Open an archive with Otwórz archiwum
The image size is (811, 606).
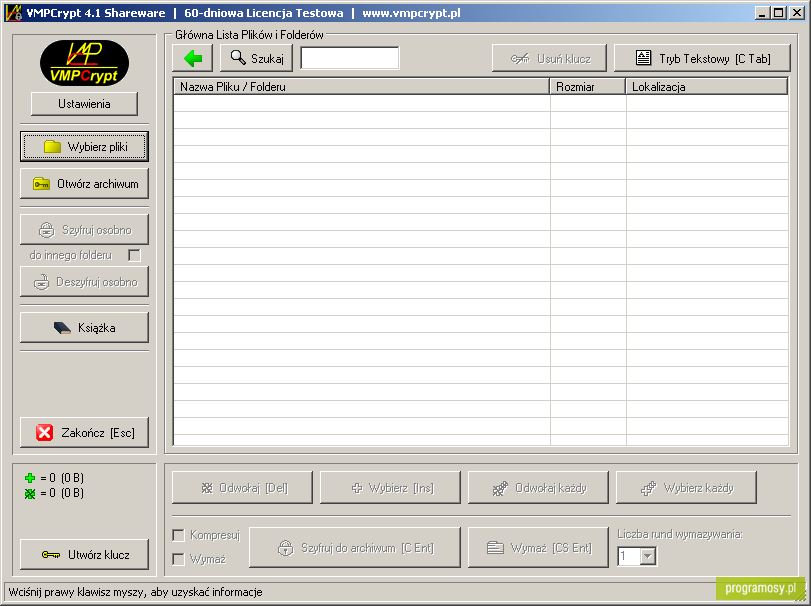point(84,184)
